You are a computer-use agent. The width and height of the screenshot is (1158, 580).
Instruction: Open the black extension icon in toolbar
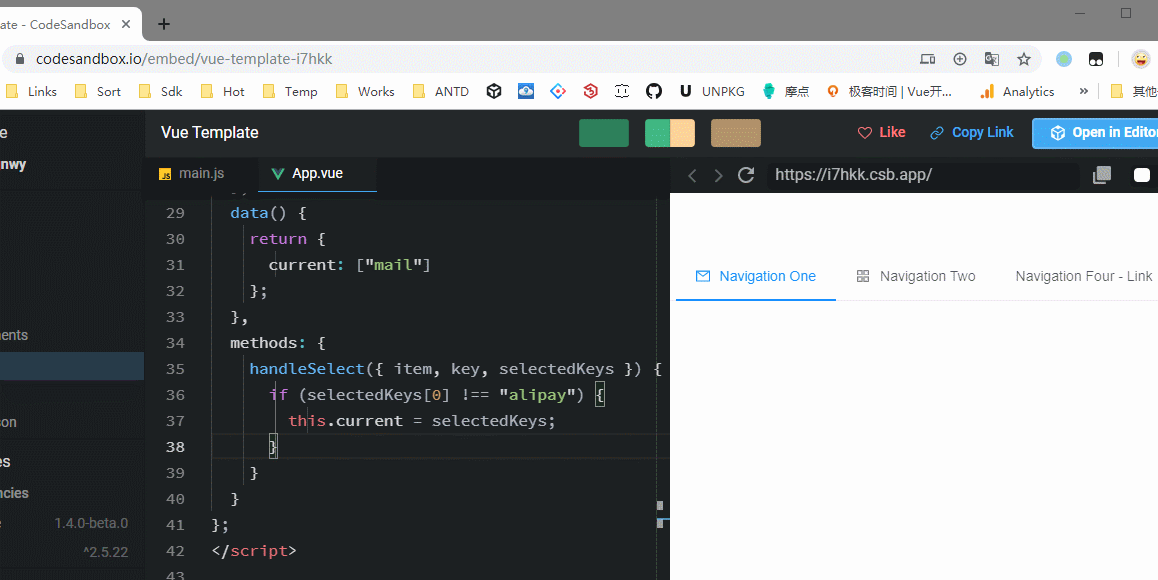point(1096,59)
